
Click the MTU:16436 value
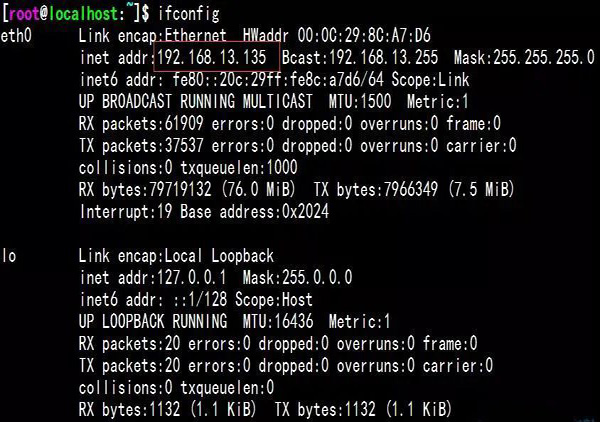point(278,321)
